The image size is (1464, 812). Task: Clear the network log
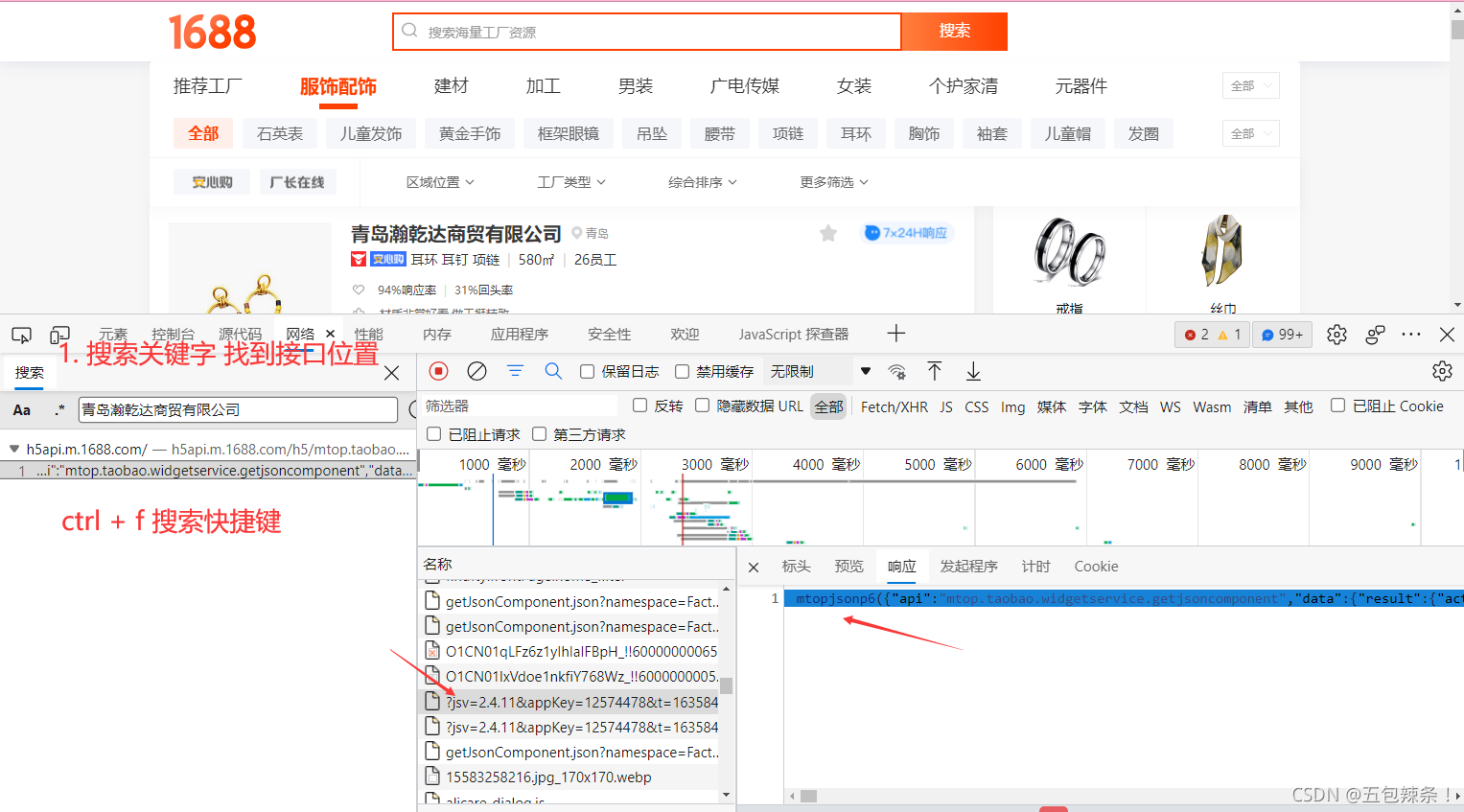pyautogui.click(x=476, y=371)
